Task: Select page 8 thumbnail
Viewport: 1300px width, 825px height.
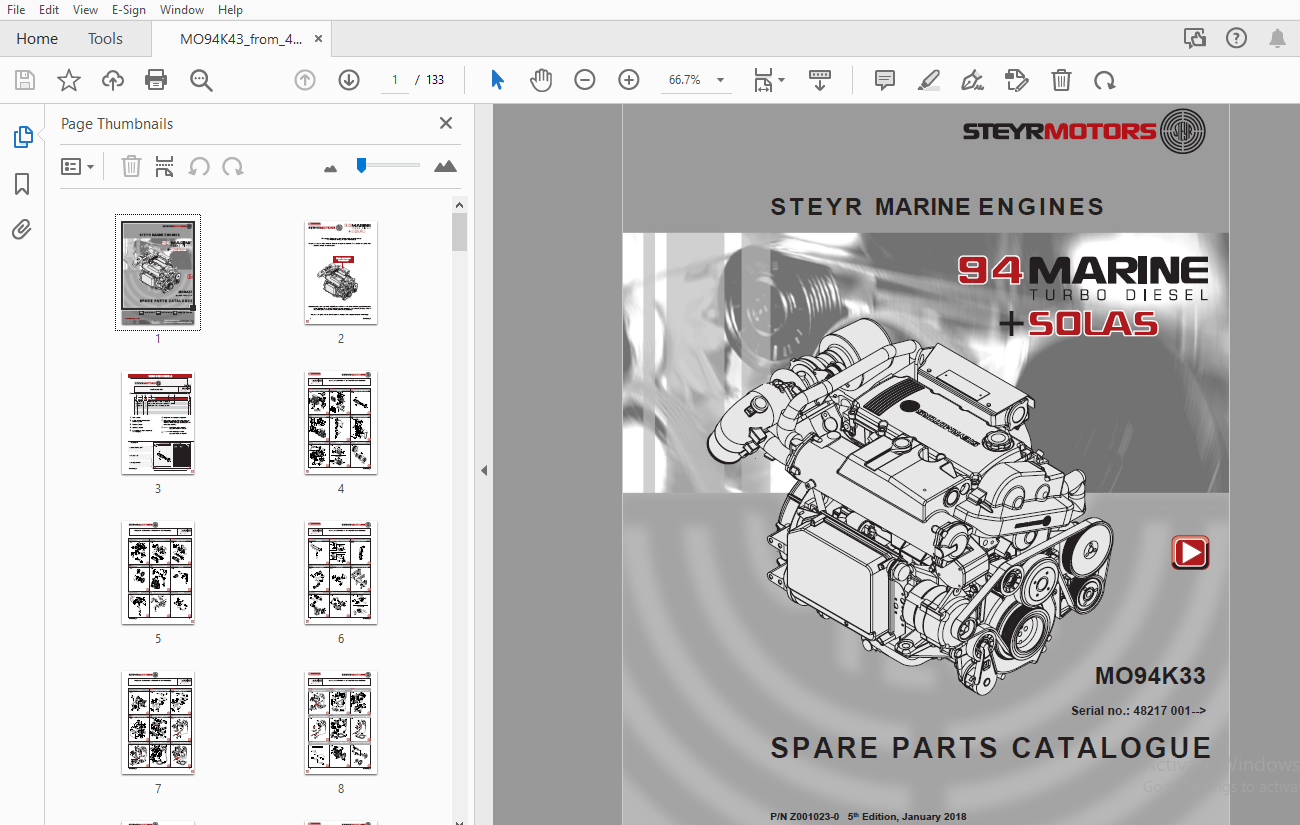Action: pyautogui.click(x=341, y=723)
